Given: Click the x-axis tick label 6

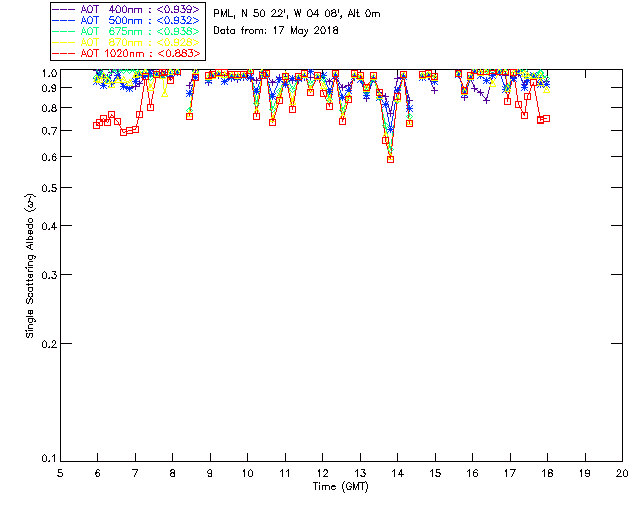Looking at the screenshot, I should pos(98,473).
